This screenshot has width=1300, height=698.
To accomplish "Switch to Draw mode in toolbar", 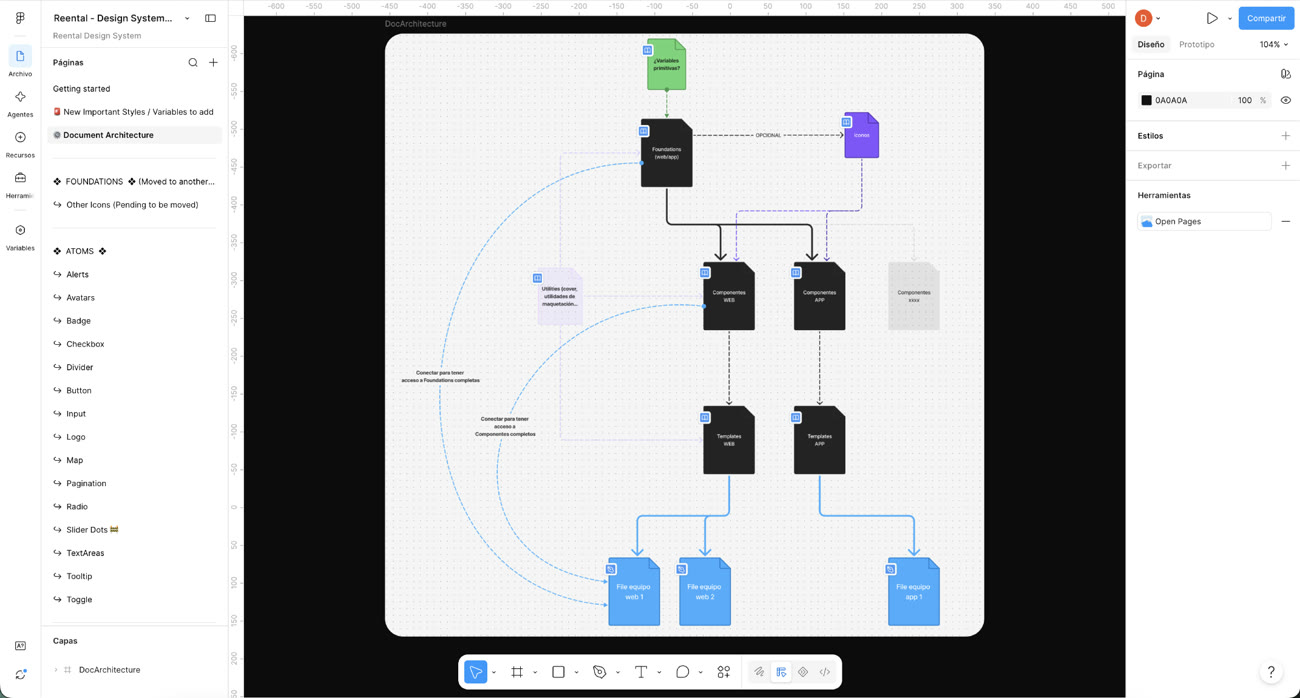I will pyautogui.click(x=759, y=672).
